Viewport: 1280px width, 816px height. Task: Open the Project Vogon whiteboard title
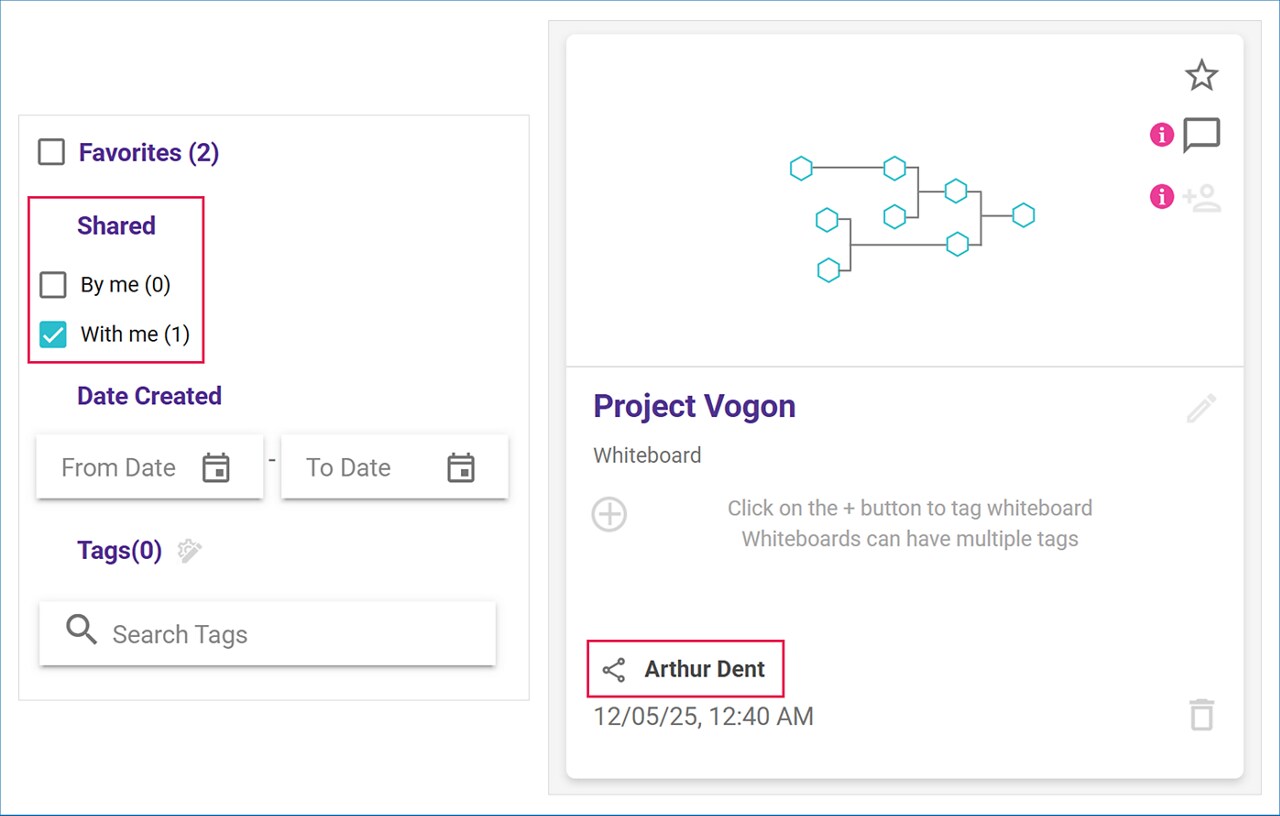coord(694,406)
